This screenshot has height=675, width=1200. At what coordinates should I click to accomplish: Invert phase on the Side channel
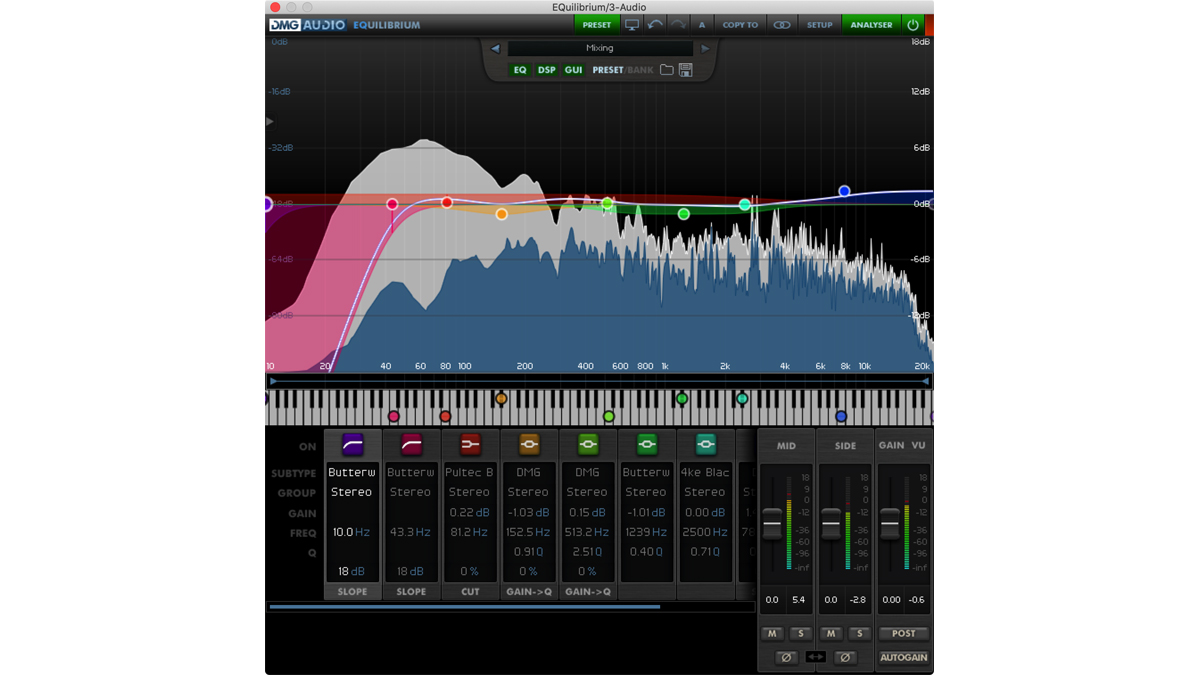pos(845,657)
